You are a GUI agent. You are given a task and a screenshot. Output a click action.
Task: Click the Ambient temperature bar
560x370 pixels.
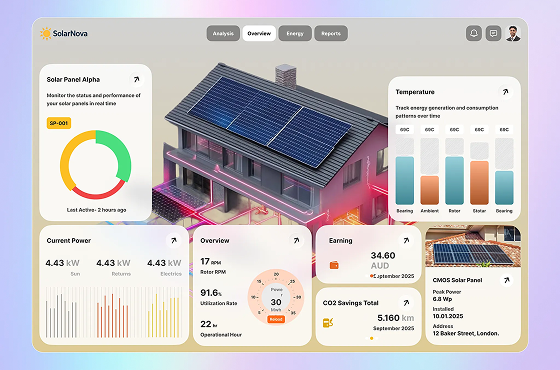tap(430, 190)
